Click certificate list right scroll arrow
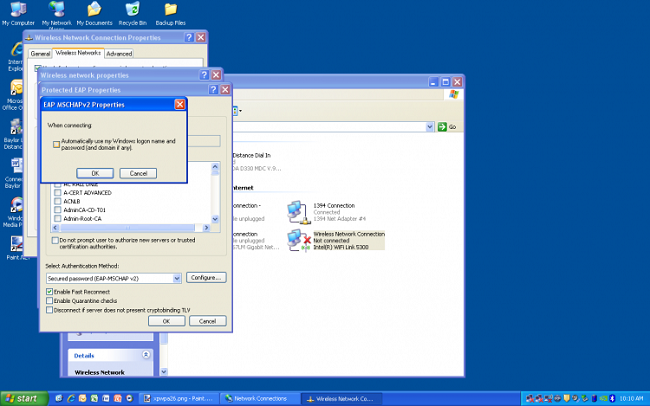650x406 pixels. tap(206, 228)
